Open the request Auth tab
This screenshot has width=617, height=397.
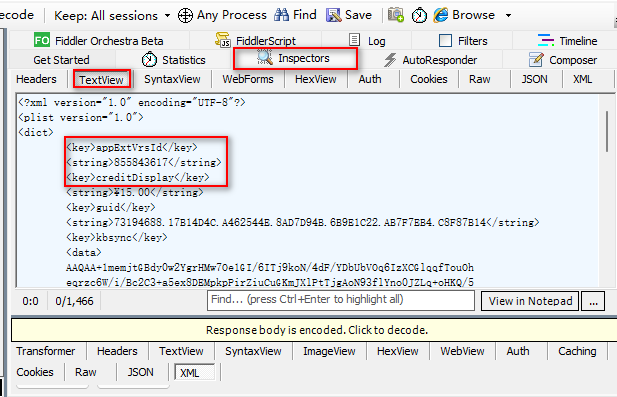[x=370, y=79]
